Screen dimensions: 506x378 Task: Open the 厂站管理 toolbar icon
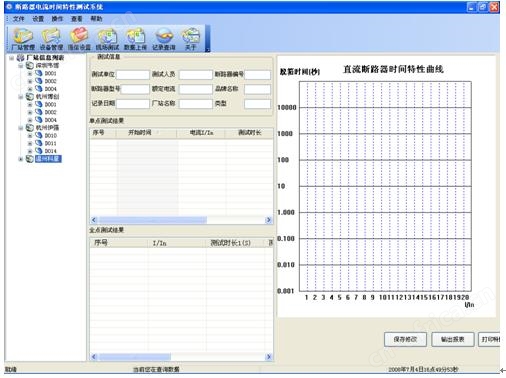click(23, 39)
